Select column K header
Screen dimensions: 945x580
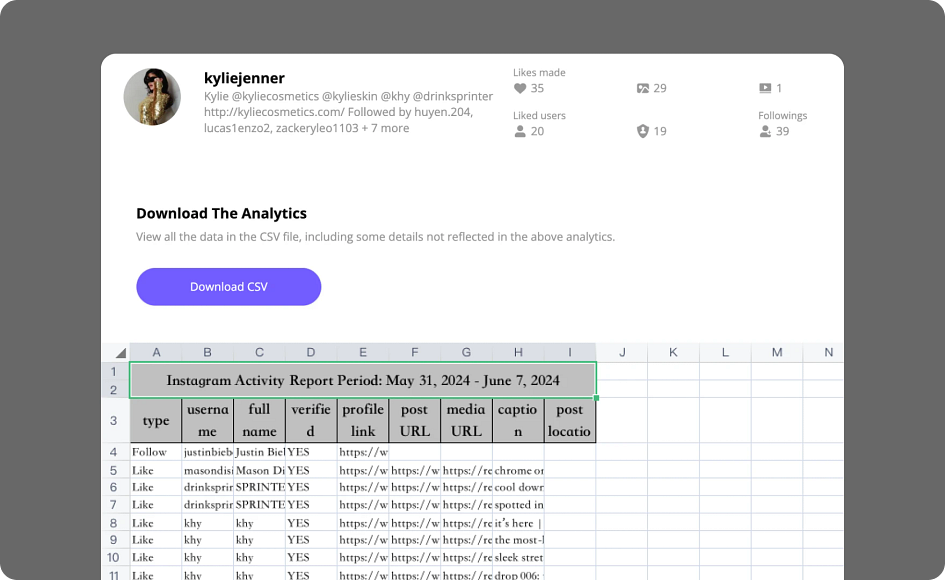coord(674,353)
